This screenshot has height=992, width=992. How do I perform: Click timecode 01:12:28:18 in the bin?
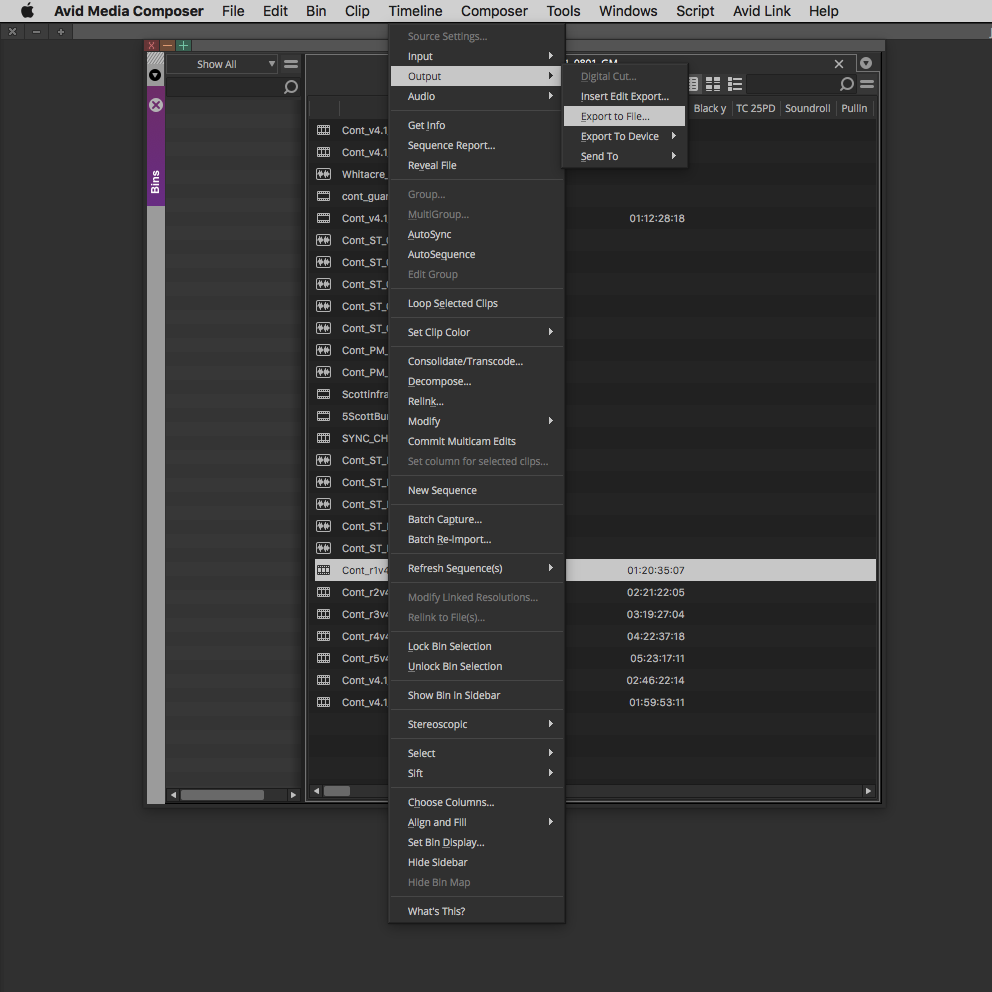(657, 218)
